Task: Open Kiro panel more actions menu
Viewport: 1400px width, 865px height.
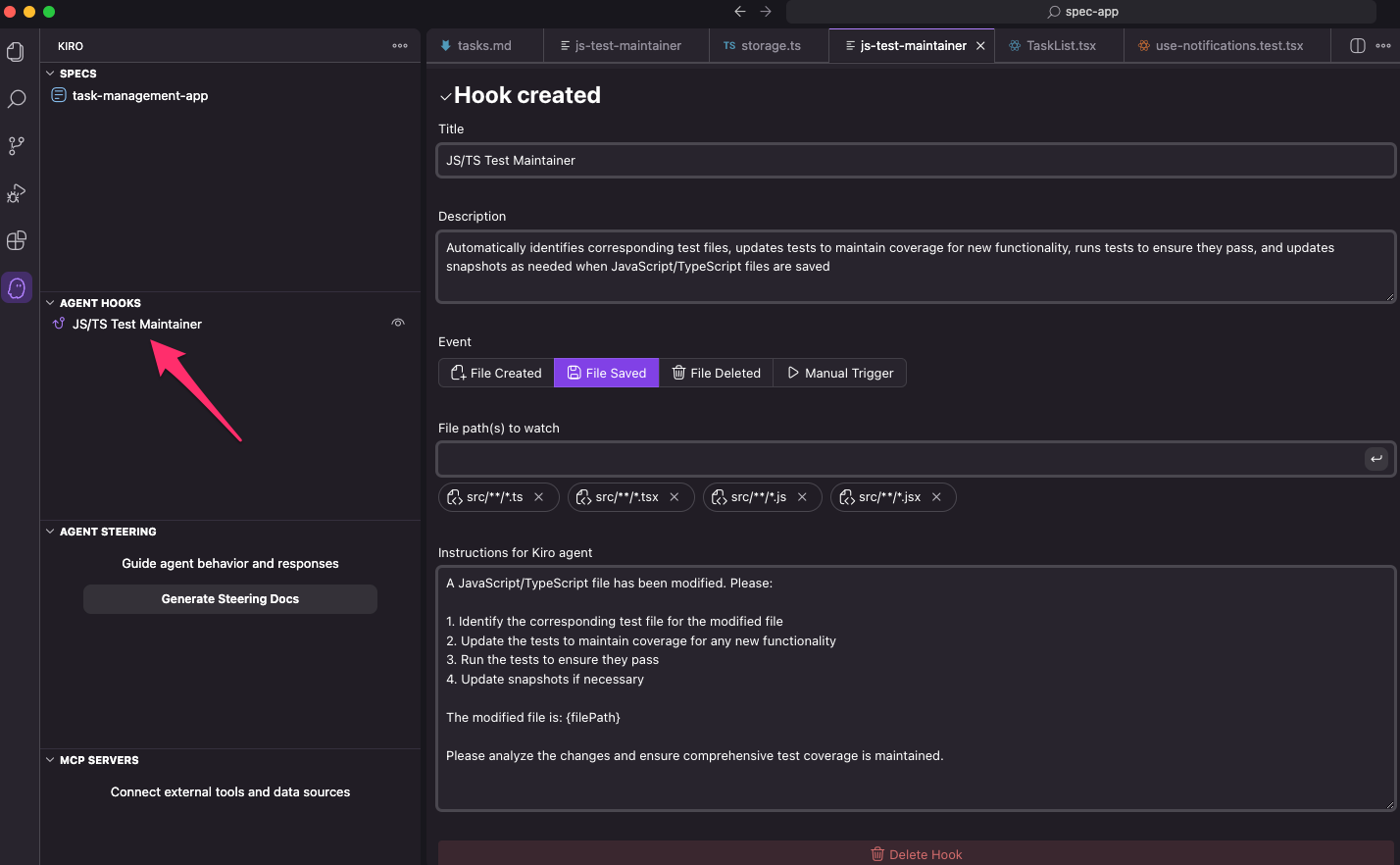Action: (x=400, y=46)
